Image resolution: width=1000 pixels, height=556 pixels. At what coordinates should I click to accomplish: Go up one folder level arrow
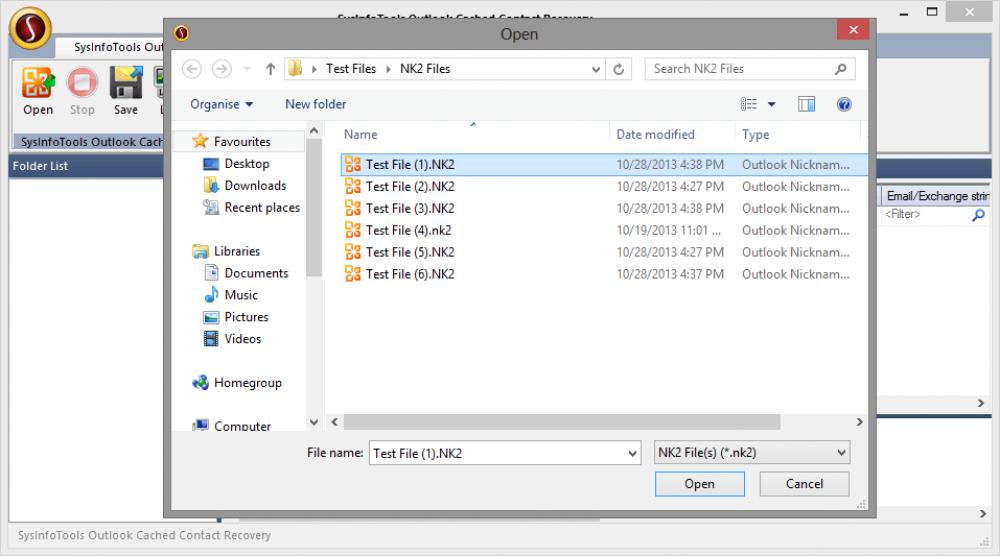click(x=270, y=69)
